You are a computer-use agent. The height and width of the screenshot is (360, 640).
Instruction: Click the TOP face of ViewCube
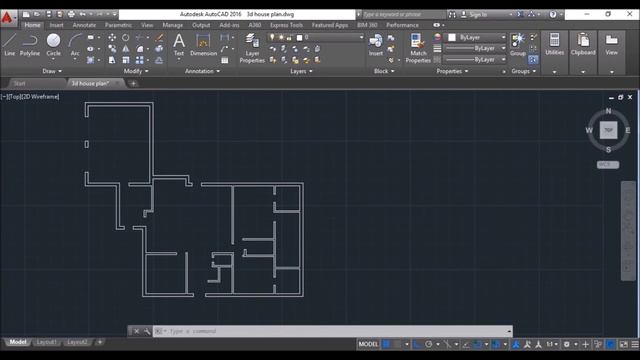[x=608, y=130]
